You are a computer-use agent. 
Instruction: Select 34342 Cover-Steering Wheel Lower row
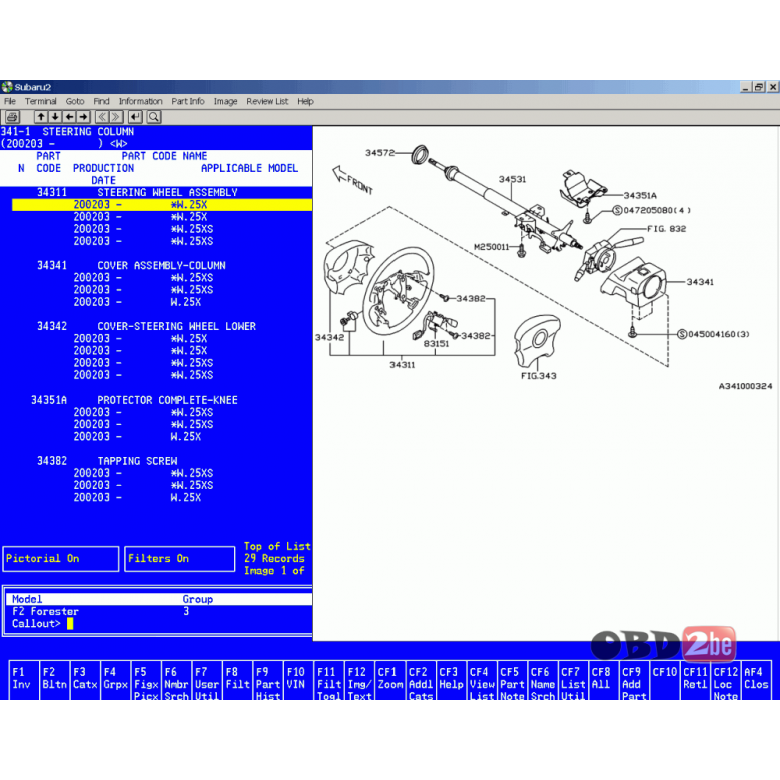tap(146, 326)
